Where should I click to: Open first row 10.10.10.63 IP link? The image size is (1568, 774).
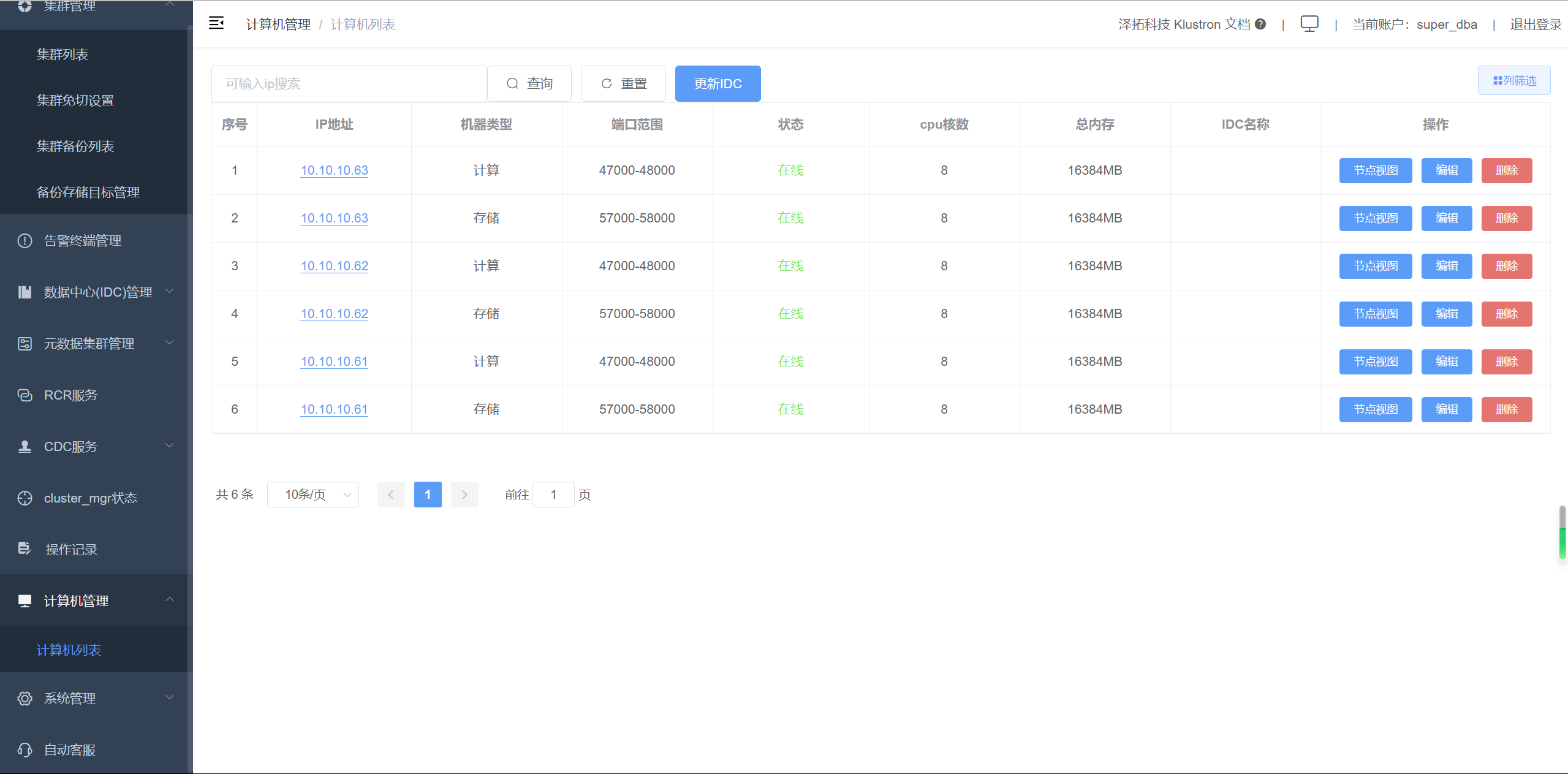(334, 170)
